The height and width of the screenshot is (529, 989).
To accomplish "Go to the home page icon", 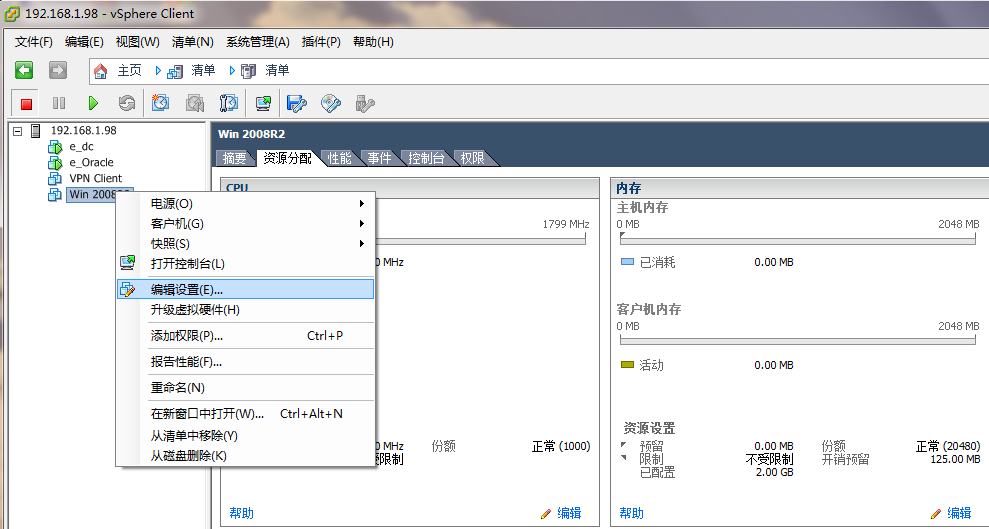I will [x=100, y=71].
